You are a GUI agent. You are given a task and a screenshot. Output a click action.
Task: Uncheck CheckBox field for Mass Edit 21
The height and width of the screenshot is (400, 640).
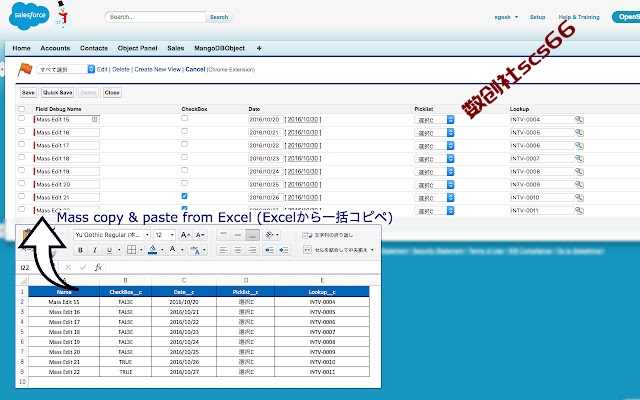pyautogui.click(x=184, y=196)
